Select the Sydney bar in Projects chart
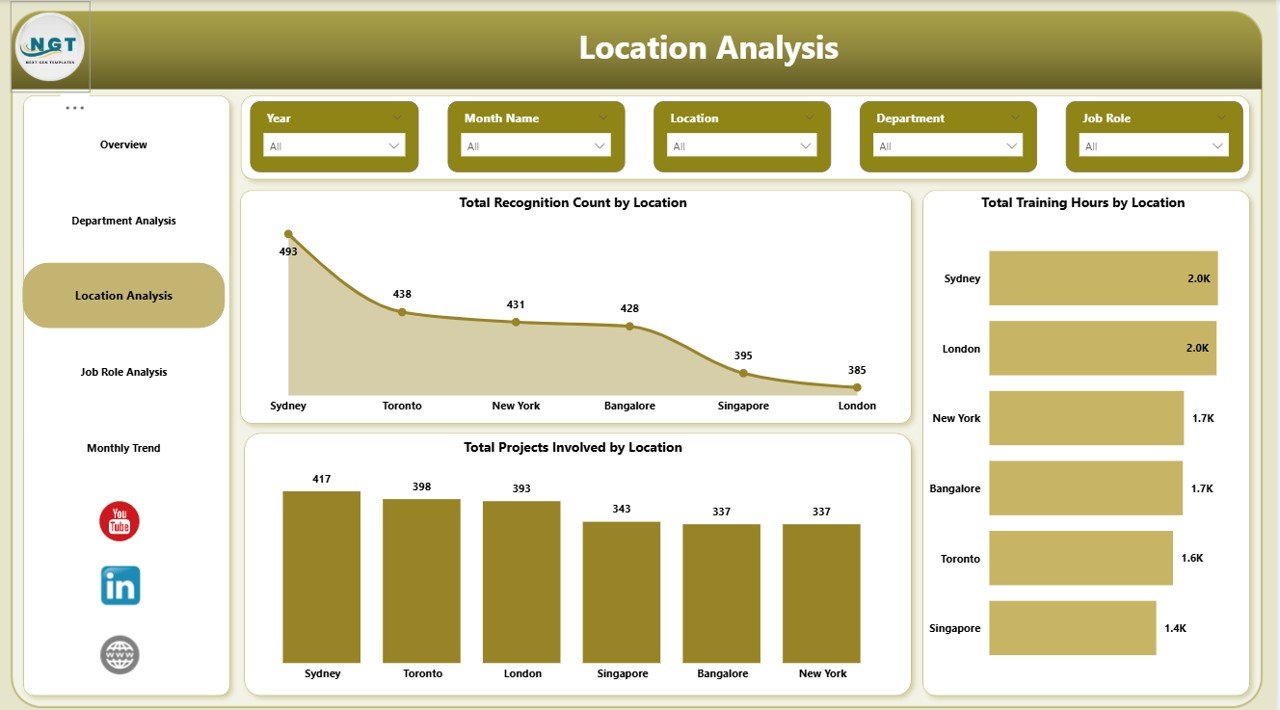 [321, 575]
